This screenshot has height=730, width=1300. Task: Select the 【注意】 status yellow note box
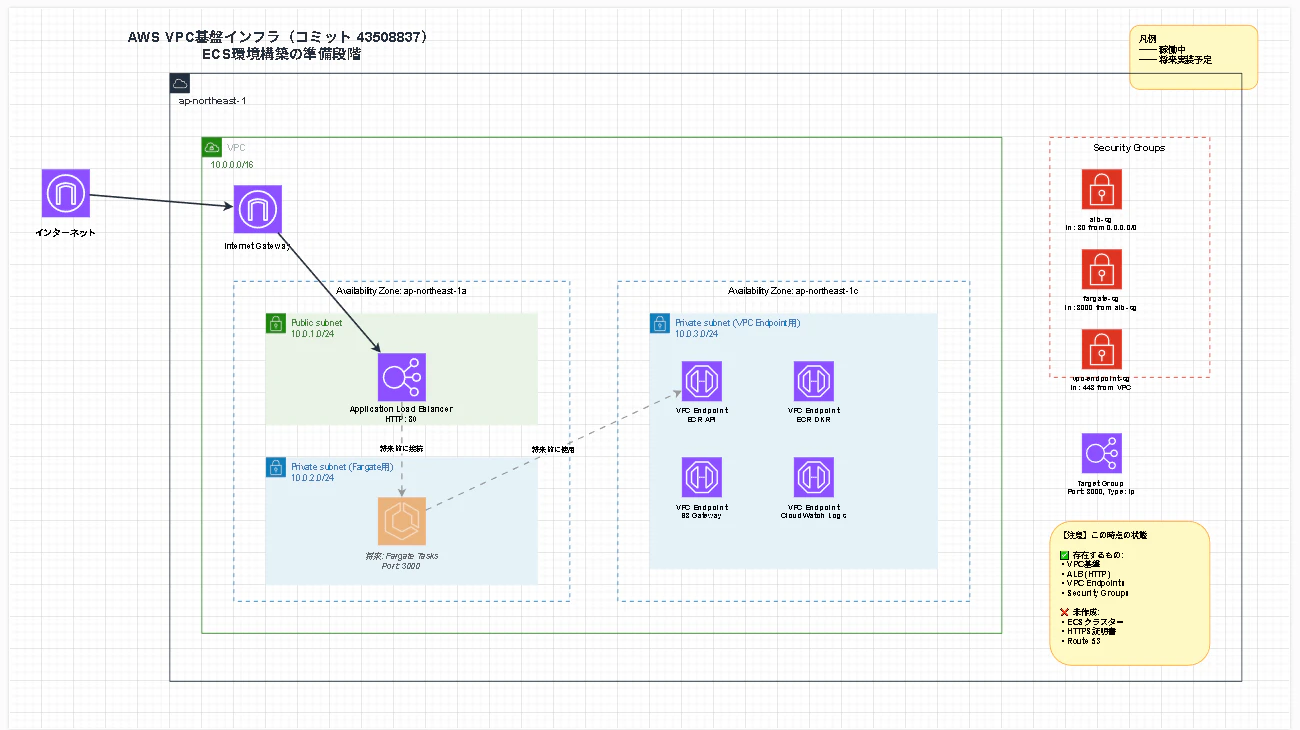pos(1130,592)
